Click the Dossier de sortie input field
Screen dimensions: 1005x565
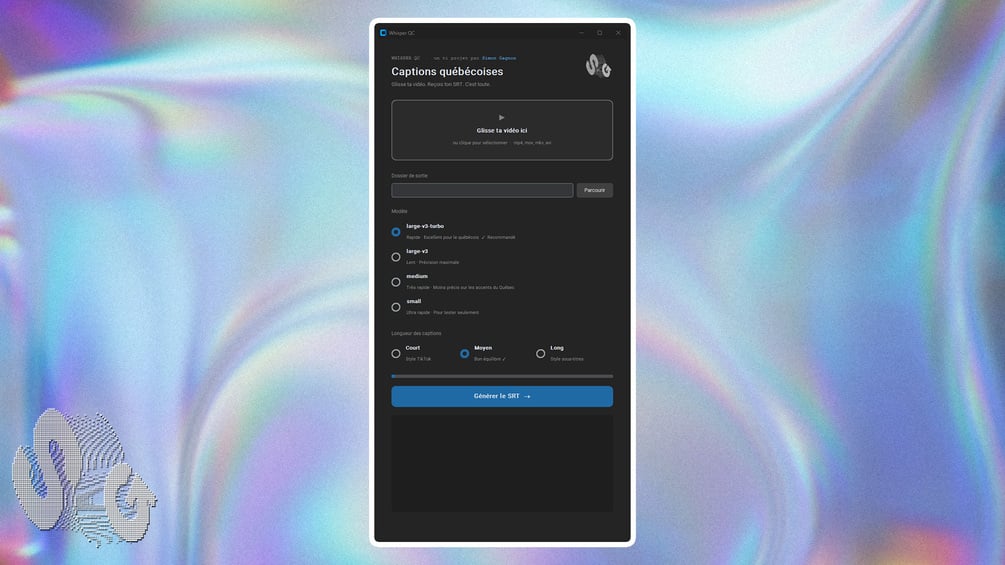482,190
